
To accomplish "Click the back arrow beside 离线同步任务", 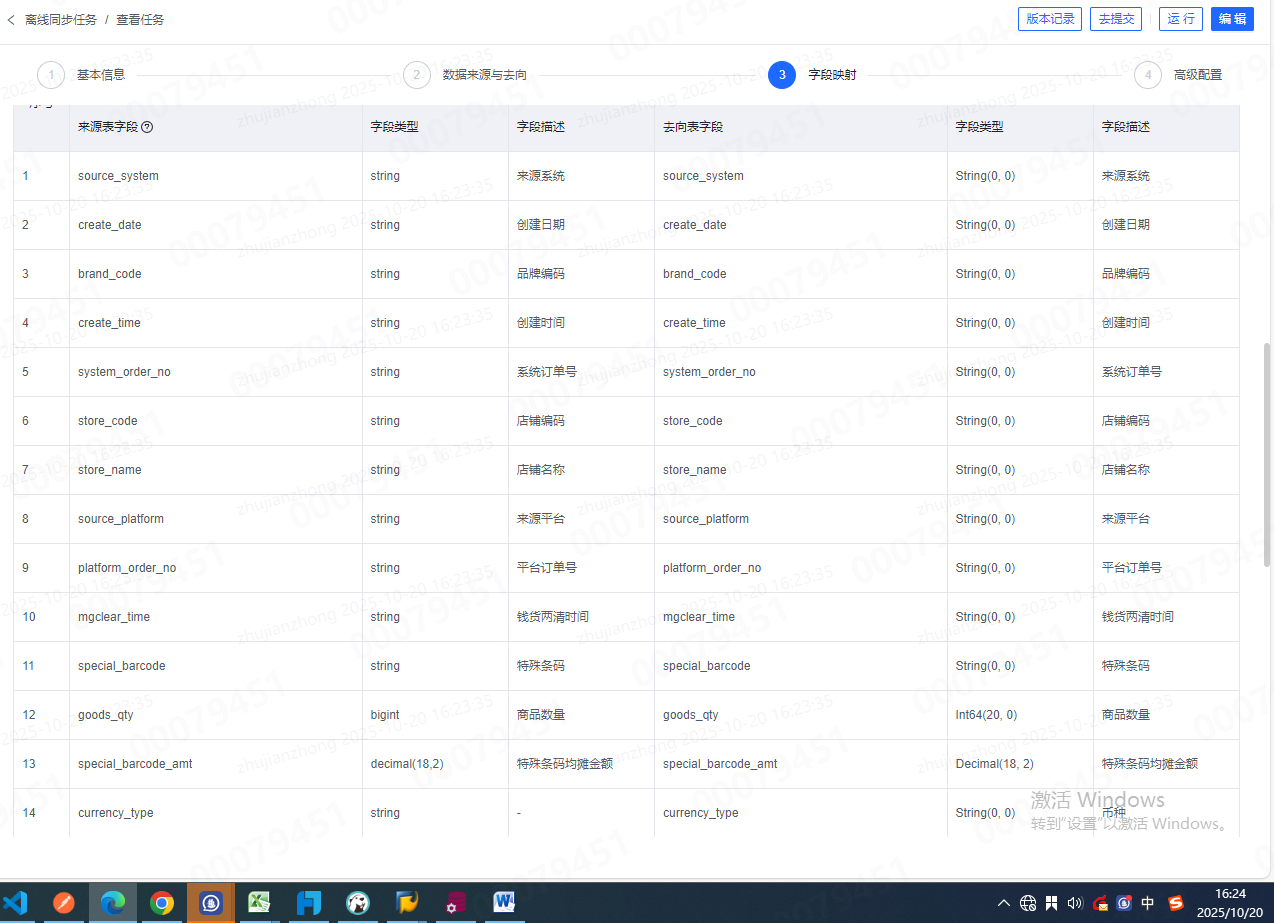I will tap(11, 19).
